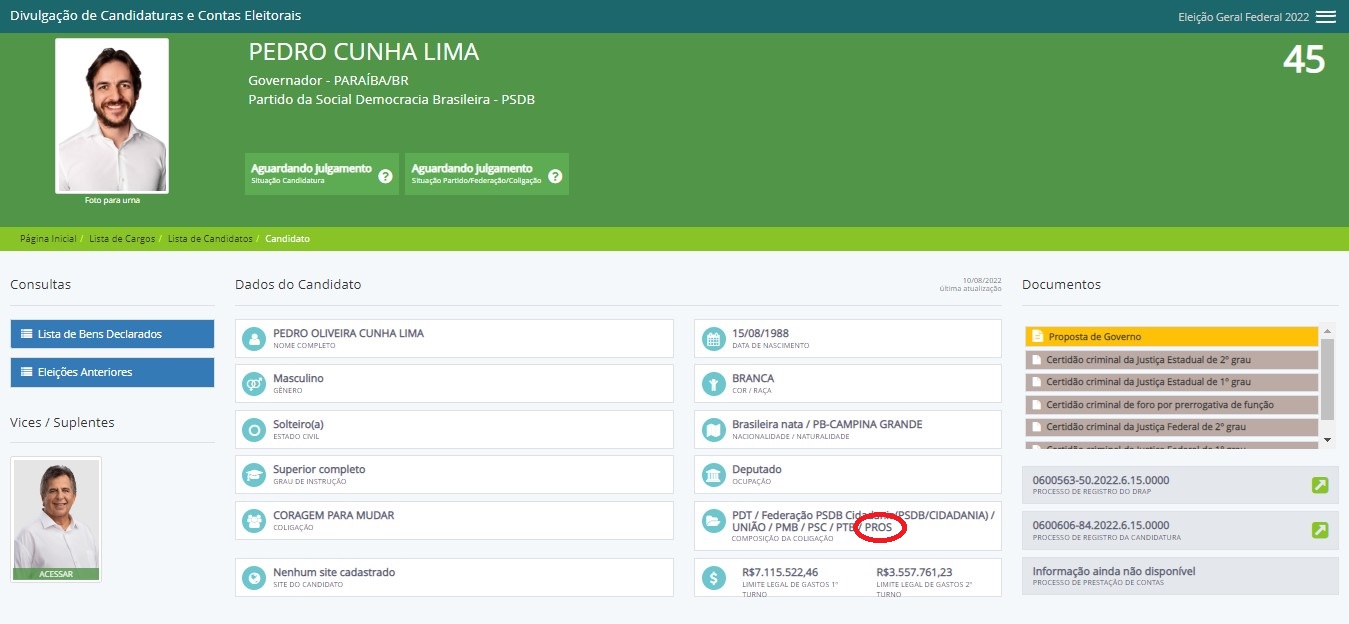Click Partido da Social Democracia Brasileira - PSDB

[x=392, y=99]
